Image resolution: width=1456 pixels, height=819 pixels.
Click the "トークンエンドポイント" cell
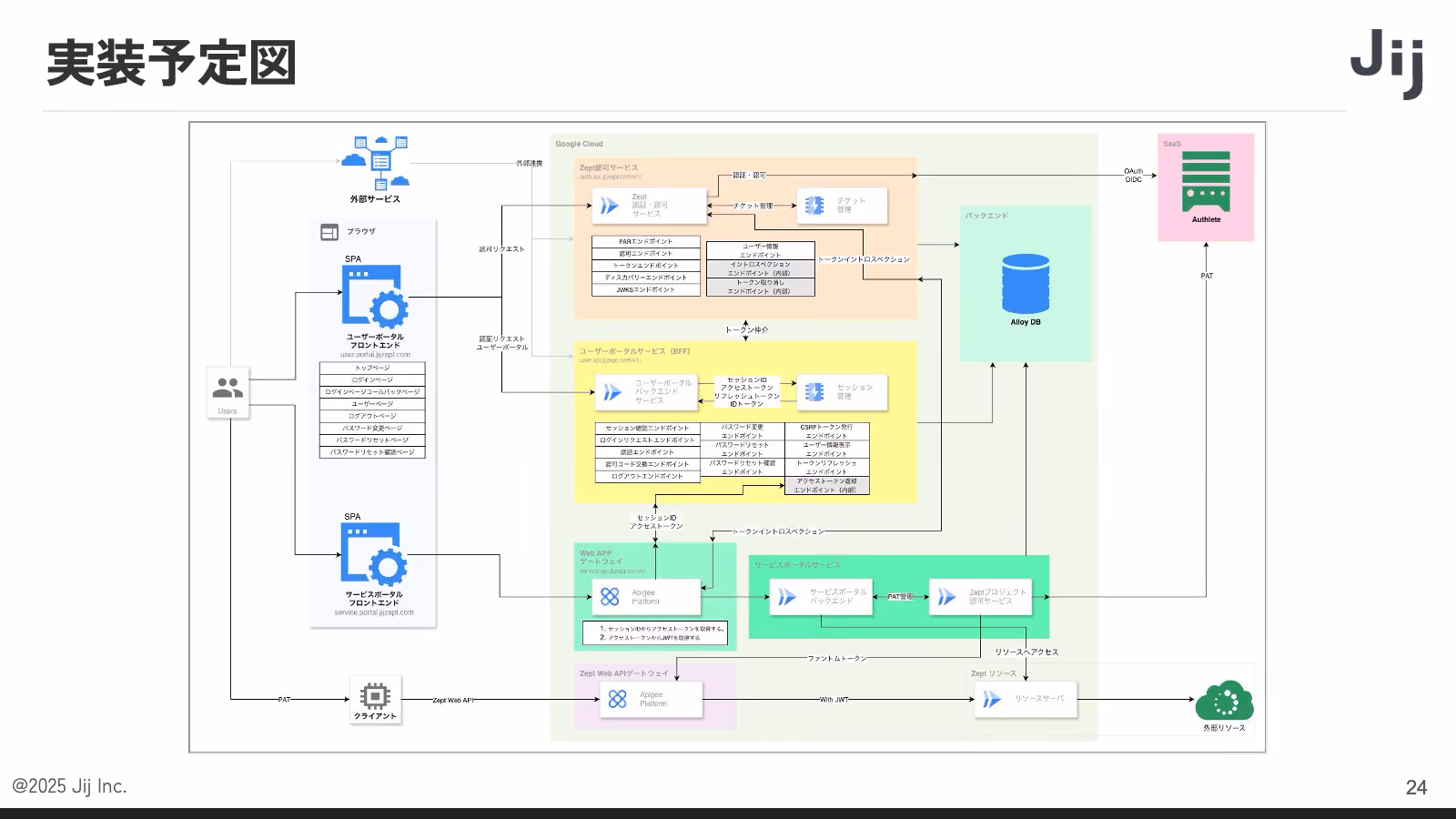click(646, 266)
